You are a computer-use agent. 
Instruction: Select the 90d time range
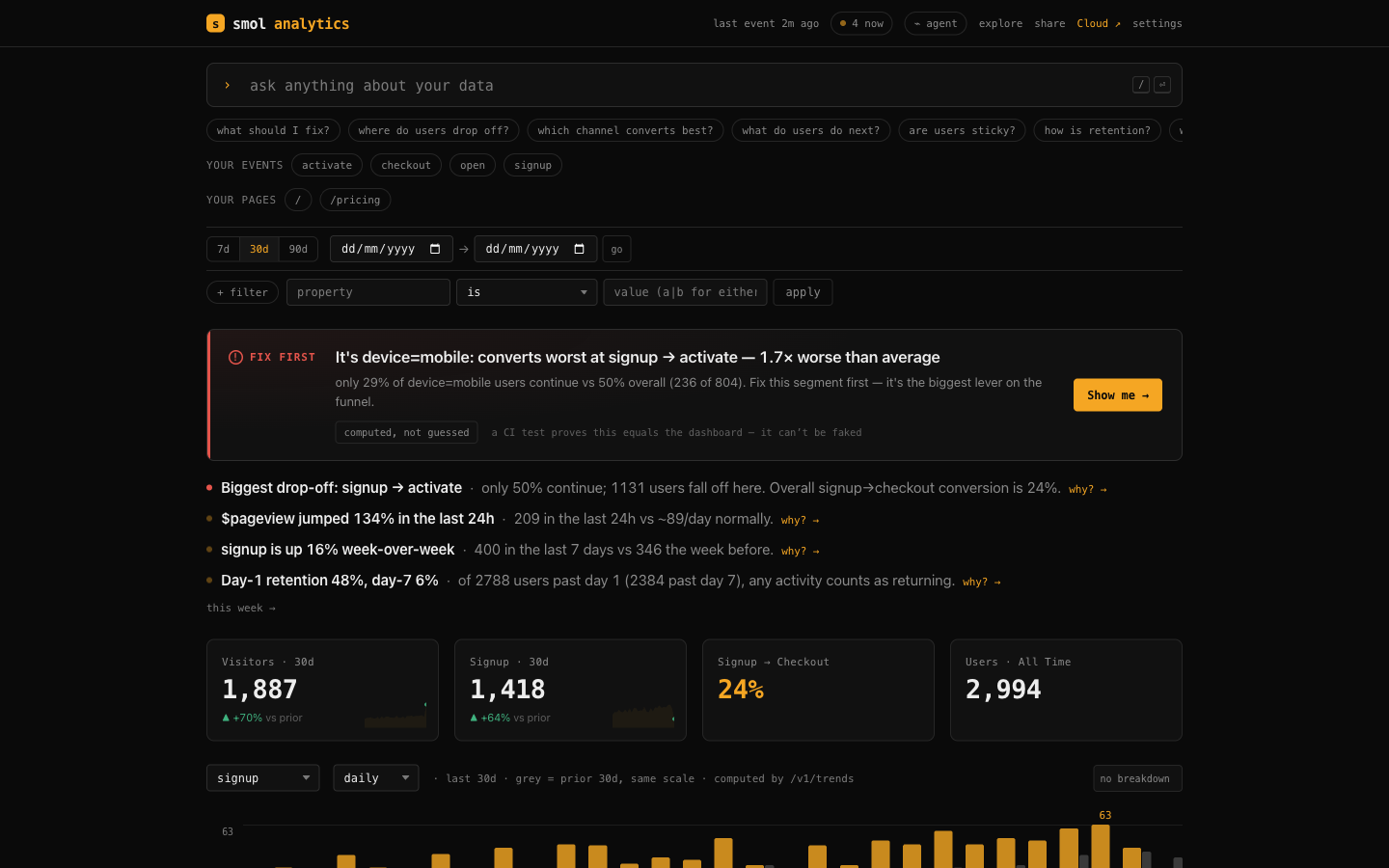(299, 249)
